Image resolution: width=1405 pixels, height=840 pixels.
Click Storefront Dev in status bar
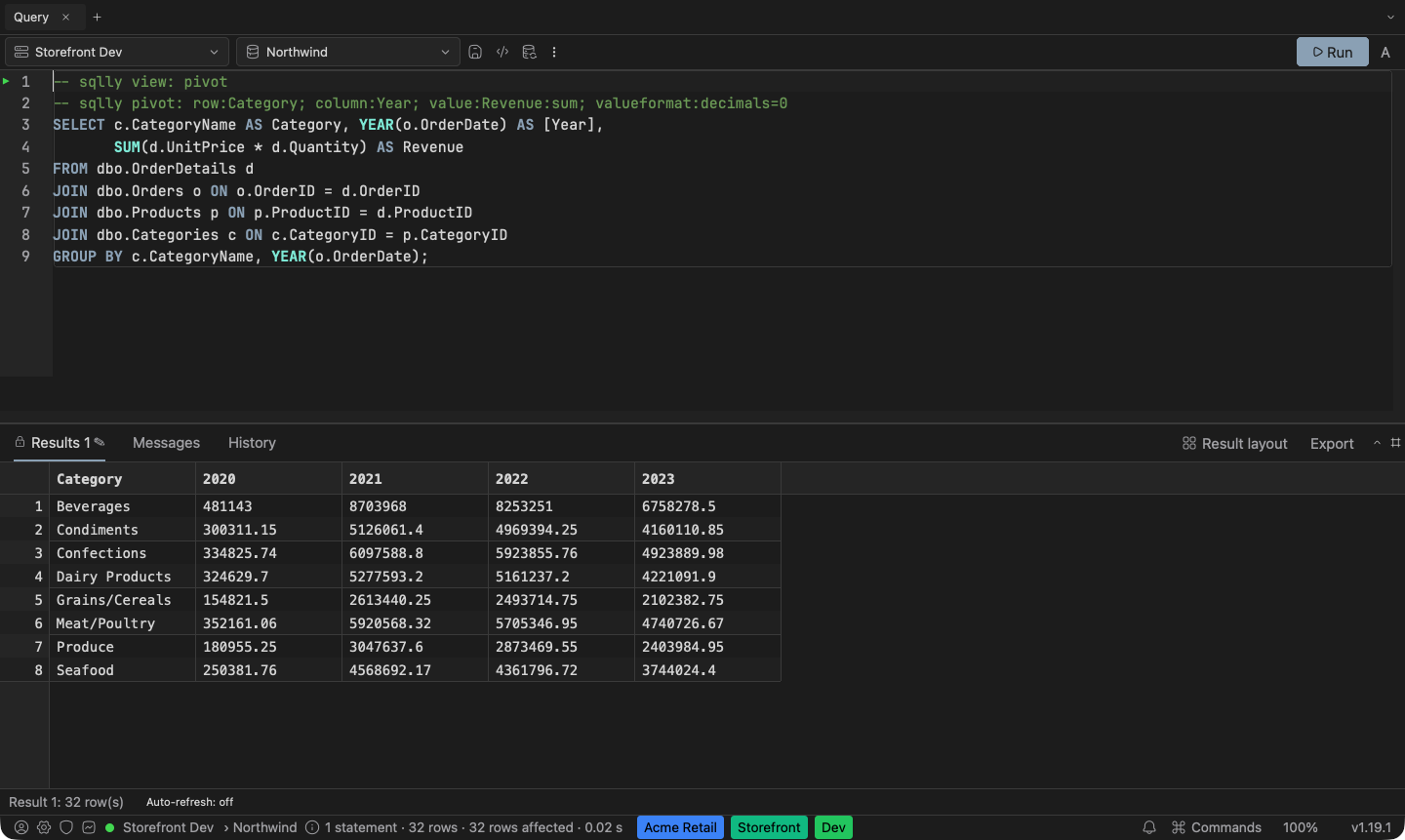(x=168, y=827)
